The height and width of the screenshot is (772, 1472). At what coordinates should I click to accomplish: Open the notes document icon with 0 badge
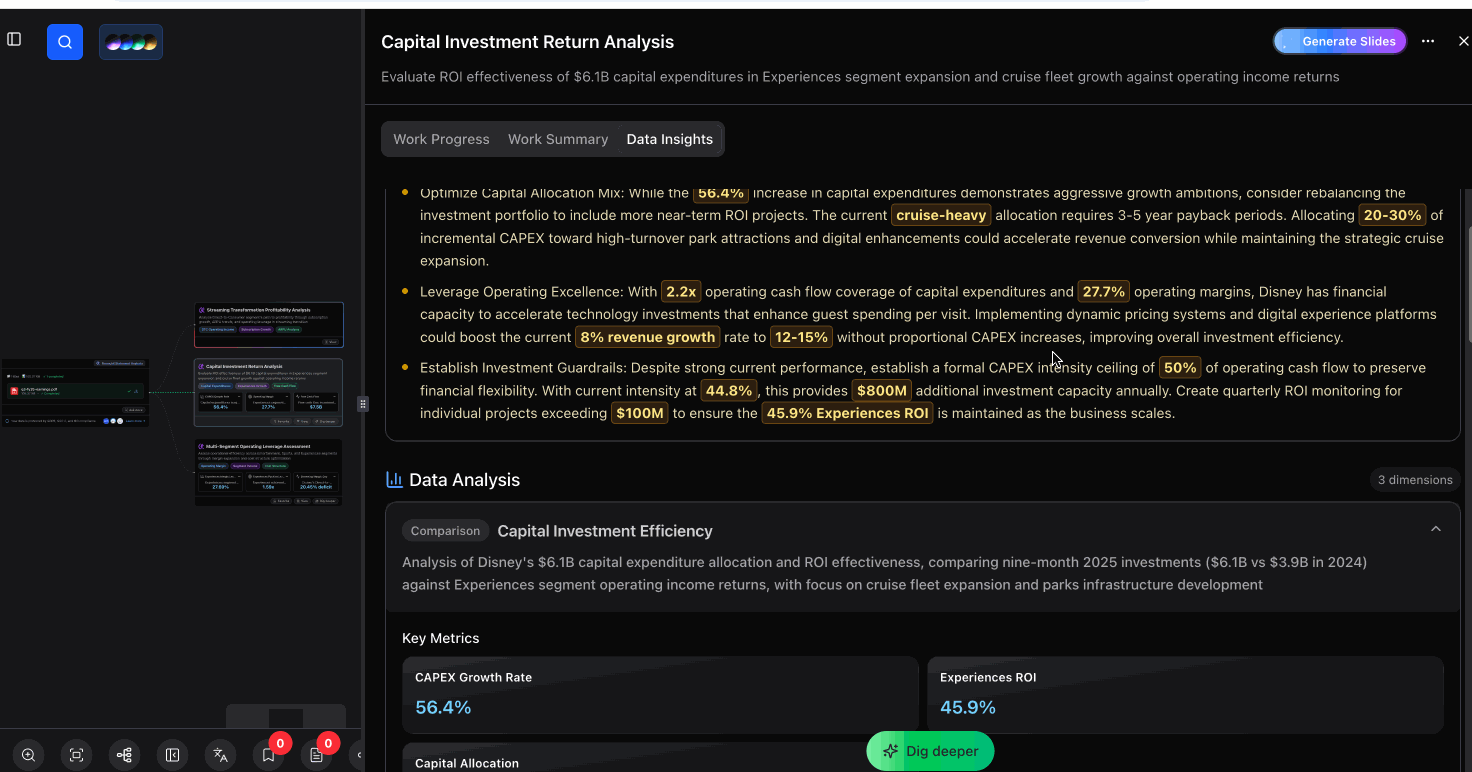(x=317, y=755)
